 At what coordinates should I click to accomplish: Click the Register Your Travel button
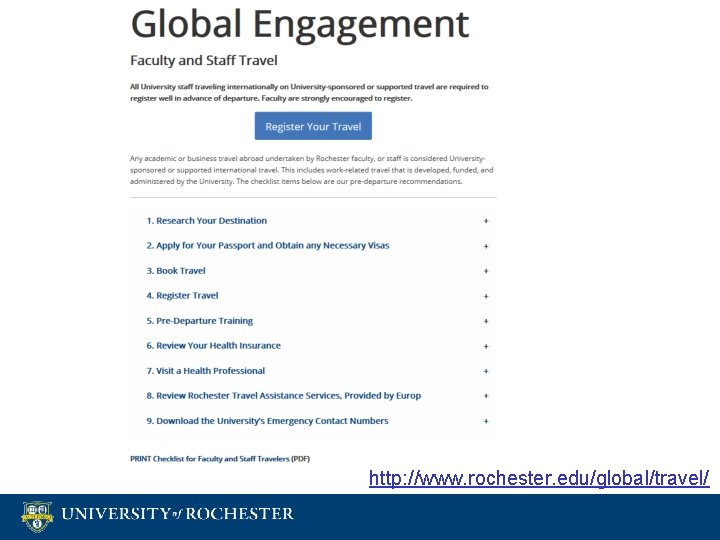coord(313,126)
